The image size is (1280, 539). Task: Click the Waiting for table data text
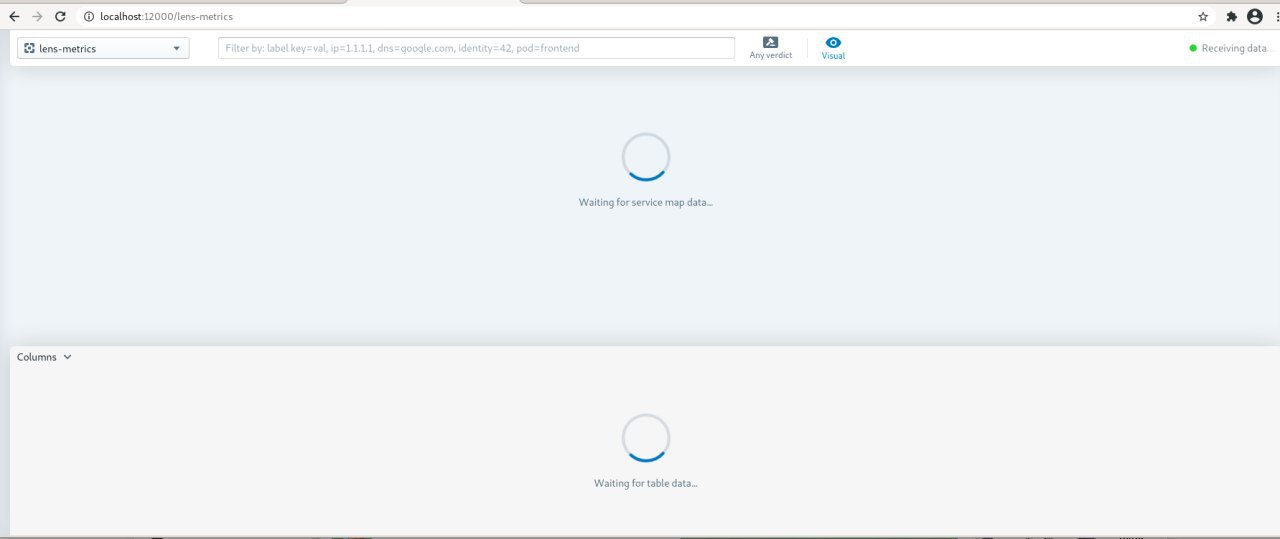[x=646, y=483]
